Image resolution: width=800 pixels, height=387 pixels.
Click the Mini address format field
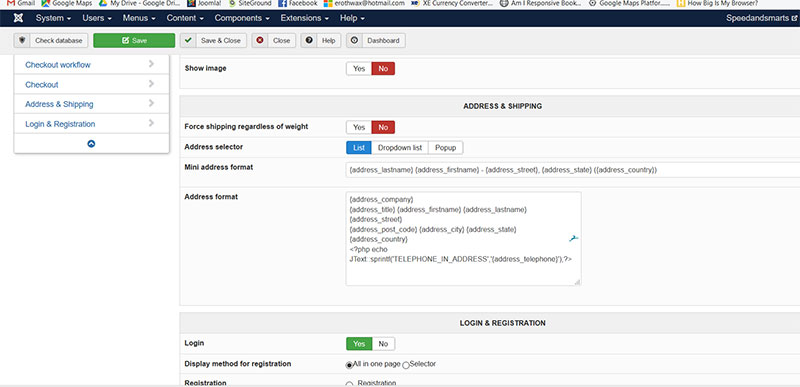[573, 170]
